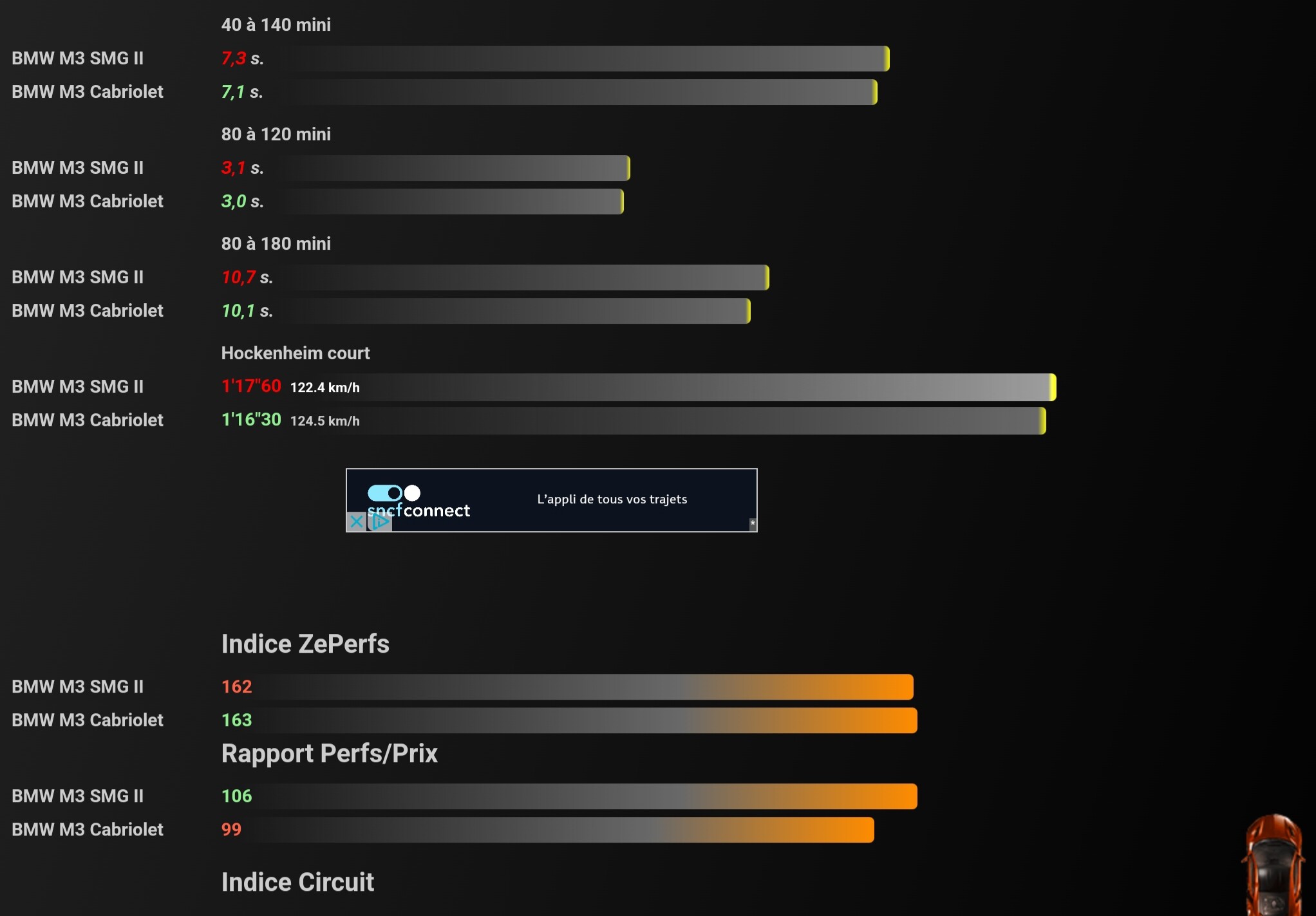The height and width of the screenshot is (916, 1316).
Task: Click the orange ZePerfs bar valued 162
Action: coord(585,687)
